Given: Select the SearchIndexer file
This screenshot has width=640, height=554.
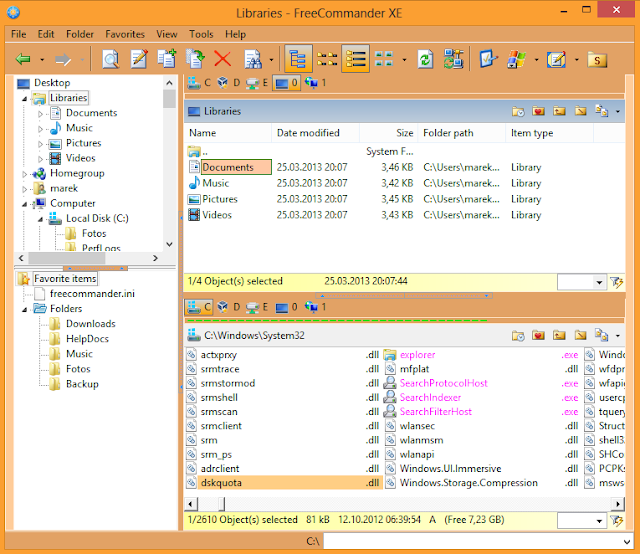Looking at the screenshot, I should coord(481,398).
